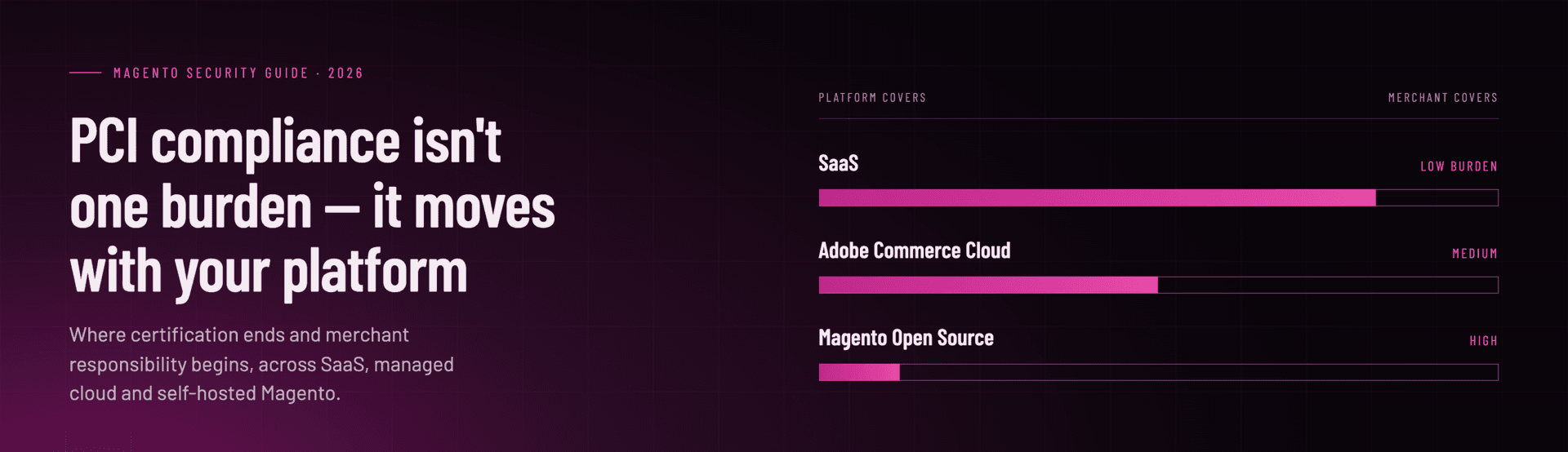Select the Magento Open Source label
Image resolution: width=1568 pixels, height=452 pixels.
(906, 338)
